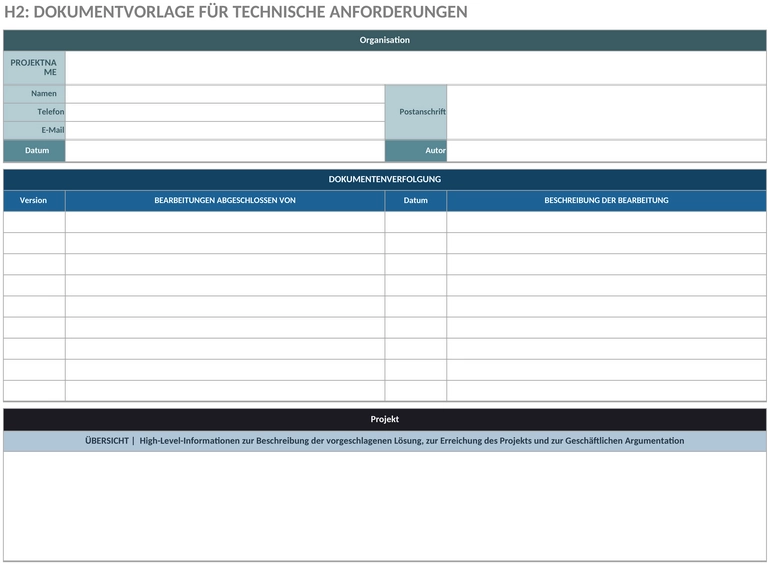The width and height of the screenshot is (770, 564).
Task: Click the BESCHREIBUNG DER BEARBEITUNG column header
Action: [x=606, y=201]
